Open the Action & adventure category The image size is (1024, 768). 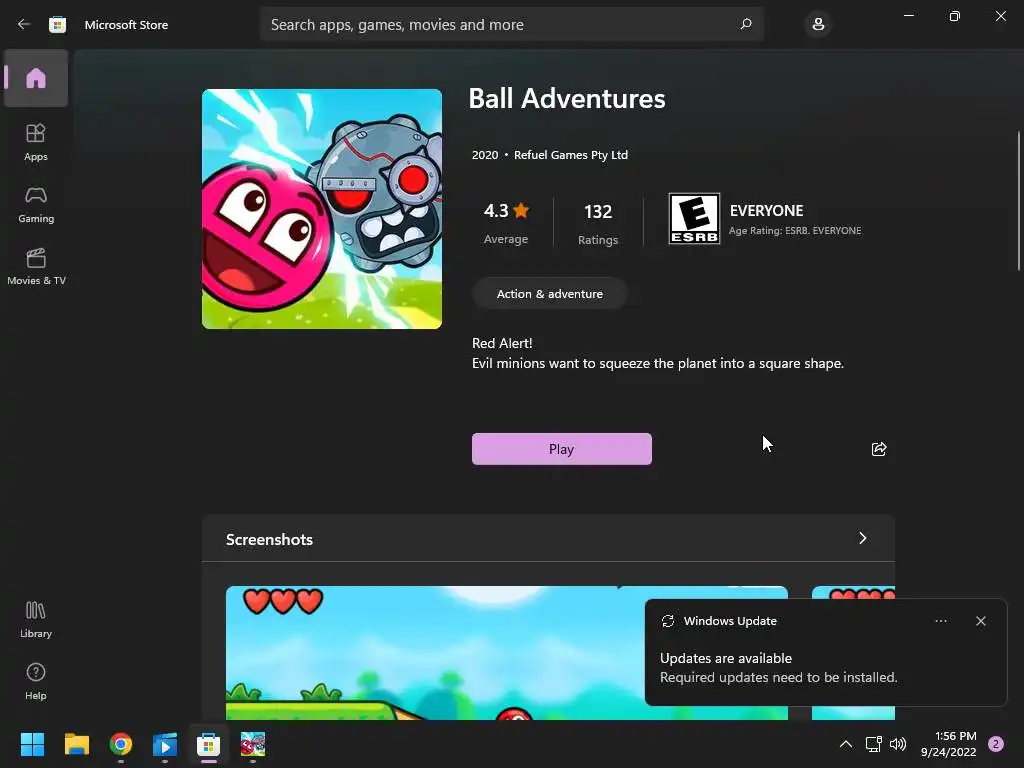(x=550, y=294)
